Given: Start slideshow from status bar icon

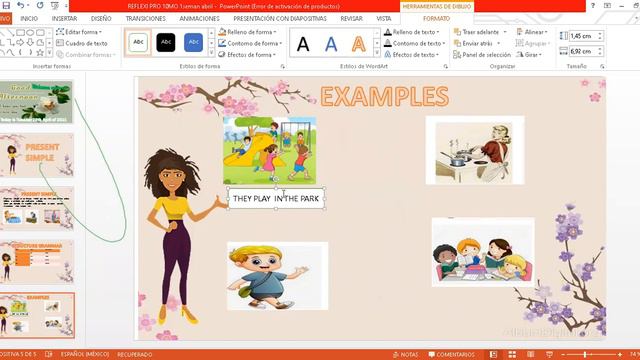Looking at the screenshot, I should (549, 355).
